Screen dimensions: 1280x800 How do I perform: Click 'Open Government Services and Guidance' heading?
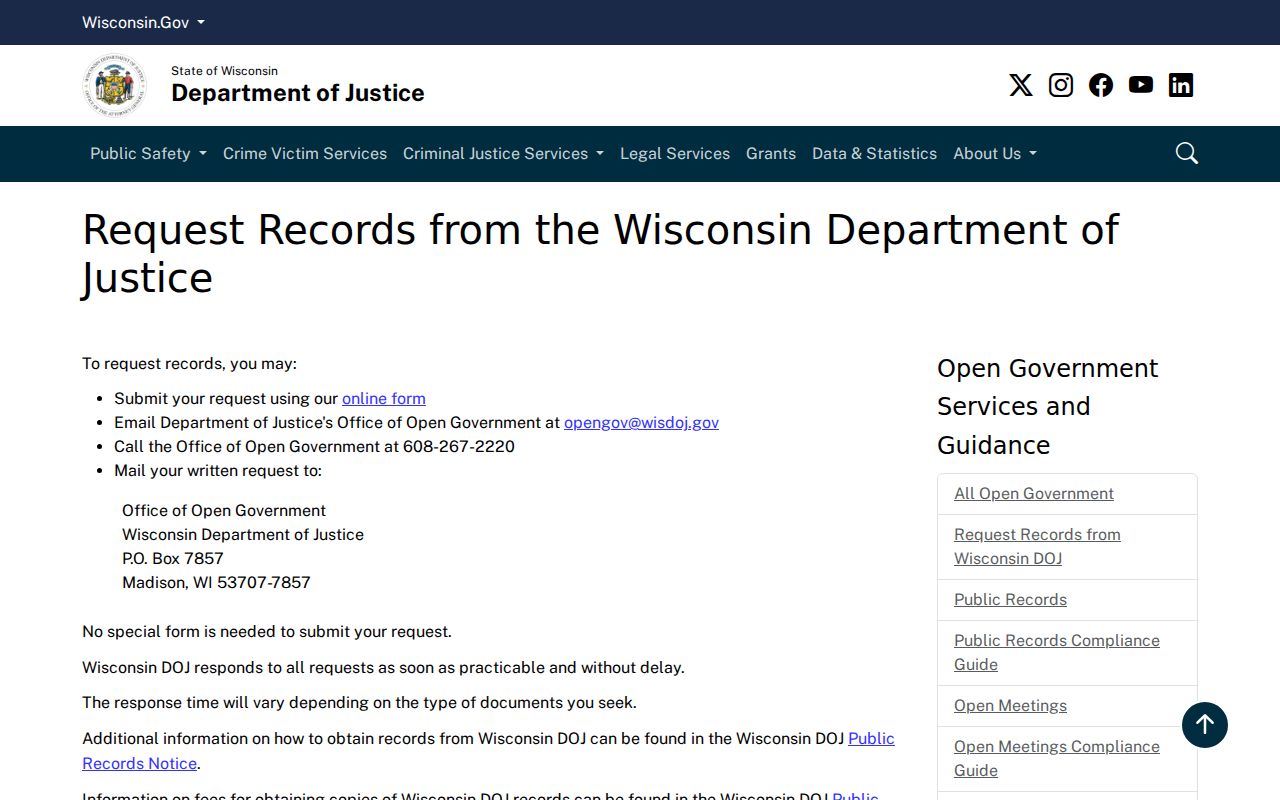(1047, 406)
